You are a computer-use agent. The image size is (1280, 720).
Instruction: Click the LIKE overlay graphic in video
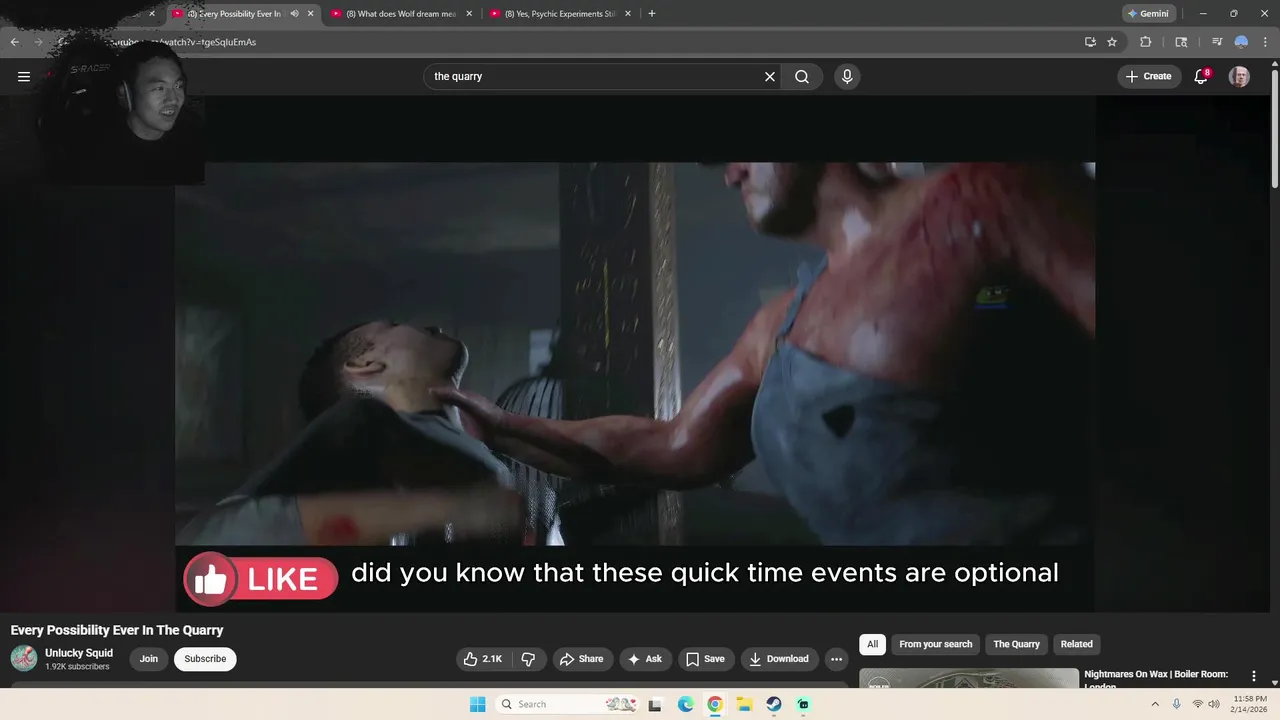(x=260, y=578)
